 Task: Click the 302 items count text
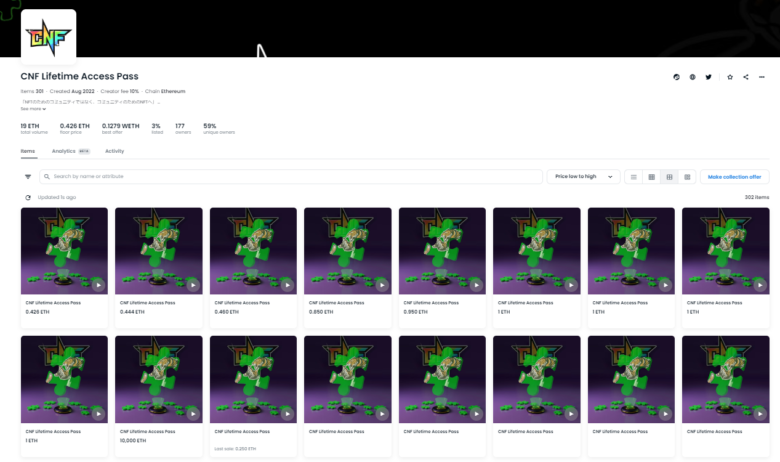click(x=757, y=197)
